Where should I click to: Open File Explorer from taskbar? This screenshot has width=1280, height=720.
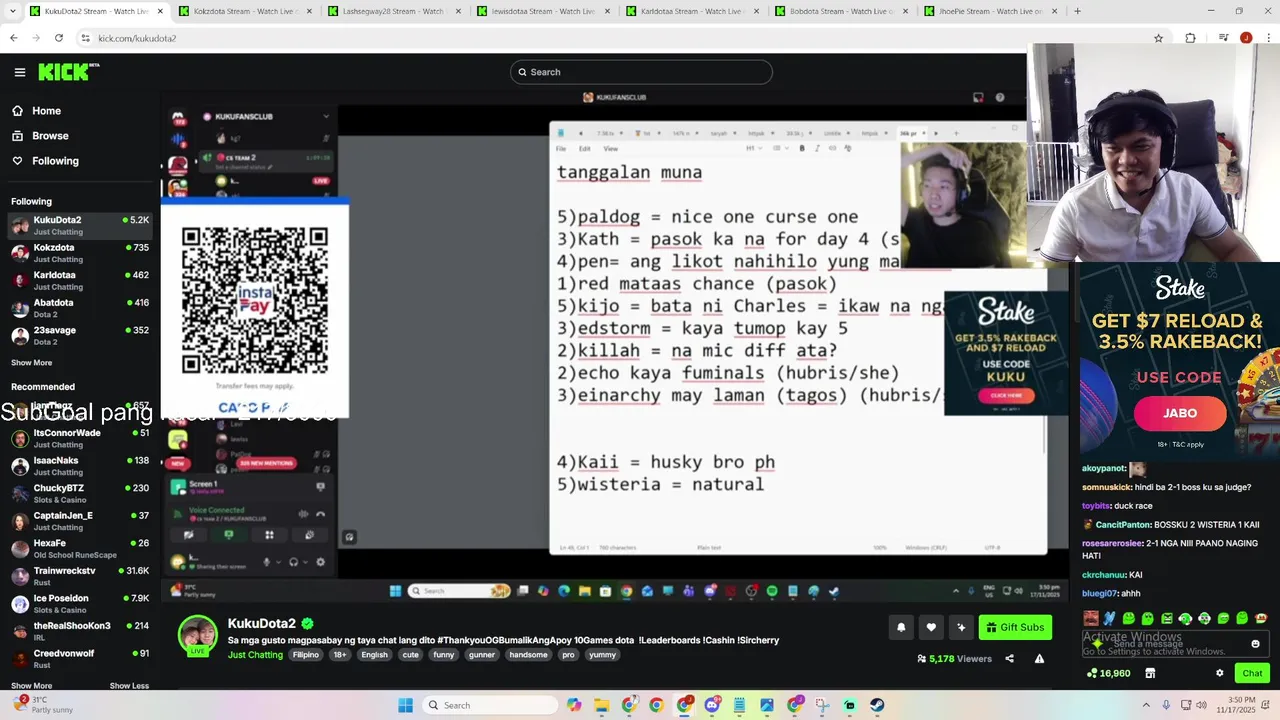(601, 705)
